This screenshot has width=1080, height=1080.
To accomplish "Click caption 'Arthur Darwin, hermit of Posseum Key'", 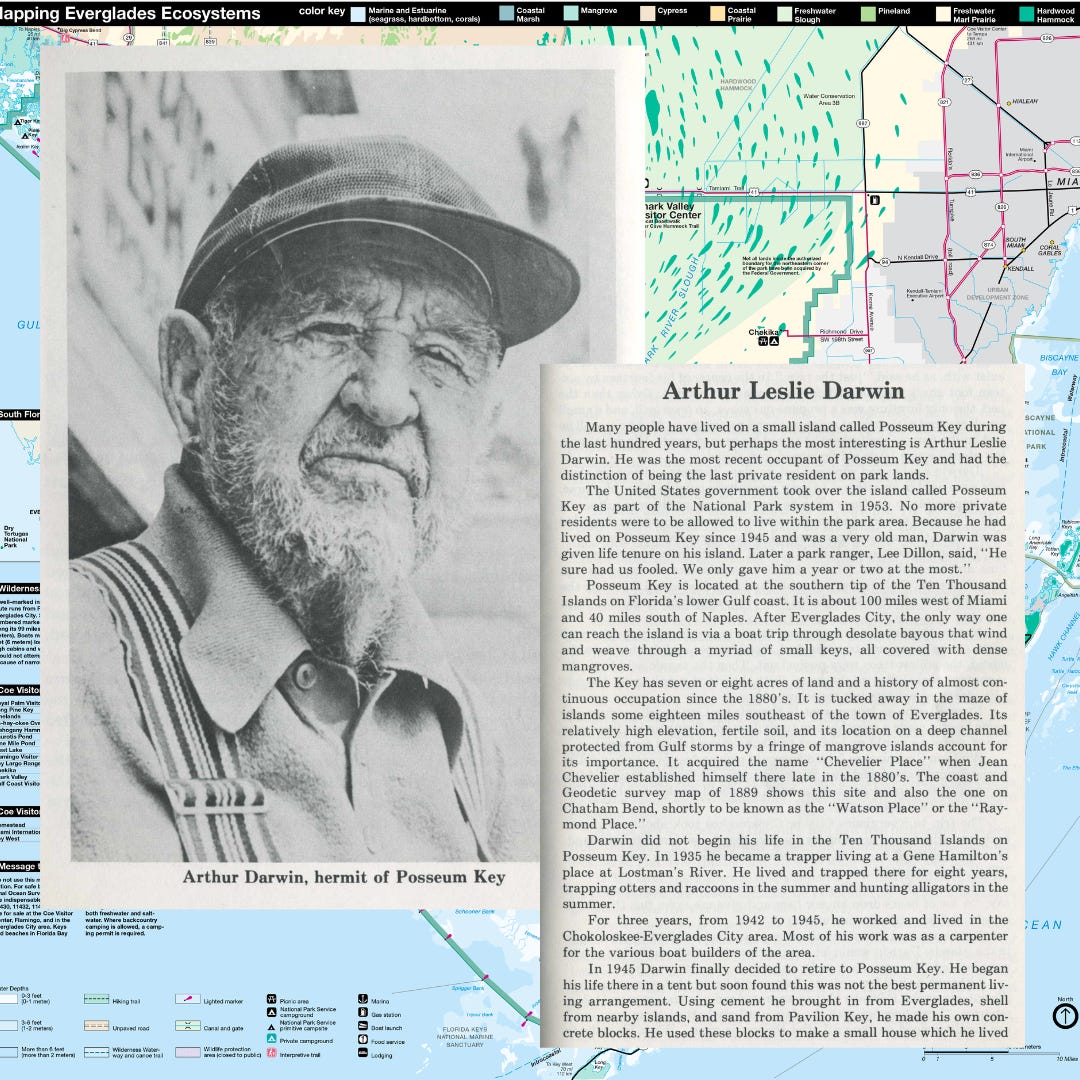I will pyautogui.click(x=344, y=877).
